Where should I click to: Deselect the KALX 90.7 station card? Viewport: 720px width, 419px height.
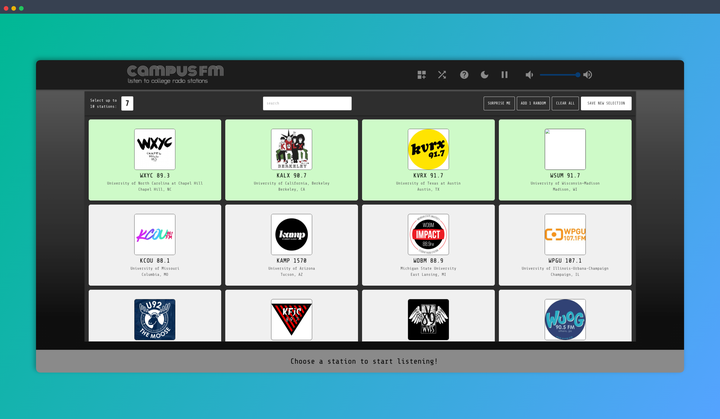click(x=291, y=160)
